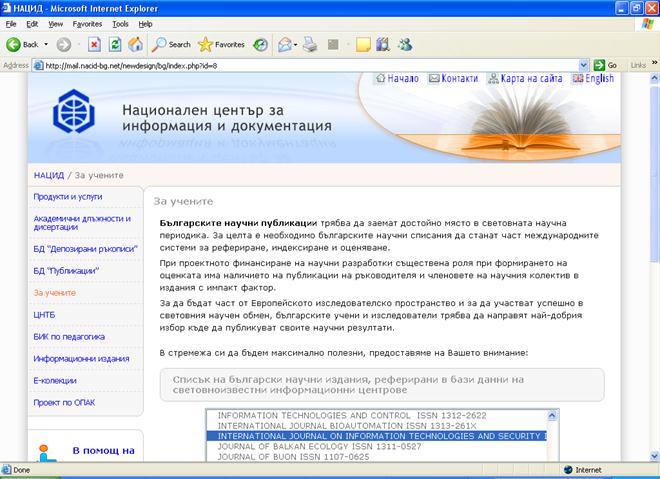Refresh the page using the toolbar icon

114,44
